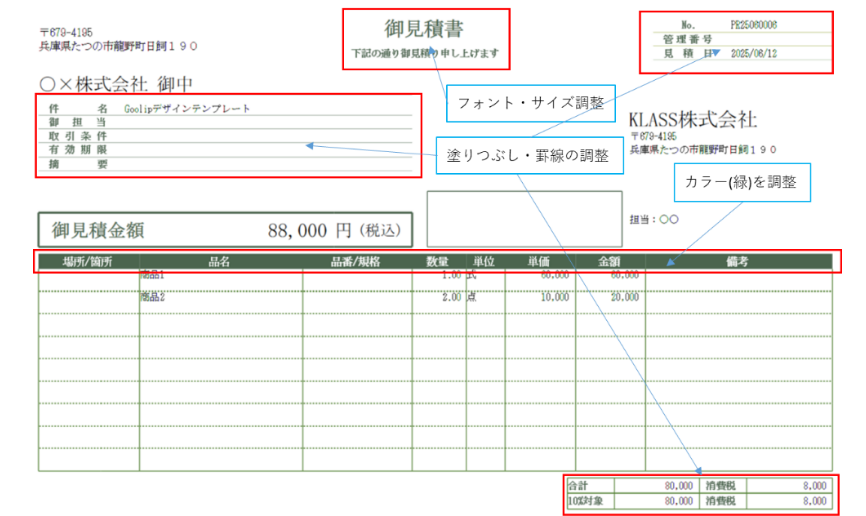Select the 塗りつぶし・罫線の調整 callout box

pos(528,157)
